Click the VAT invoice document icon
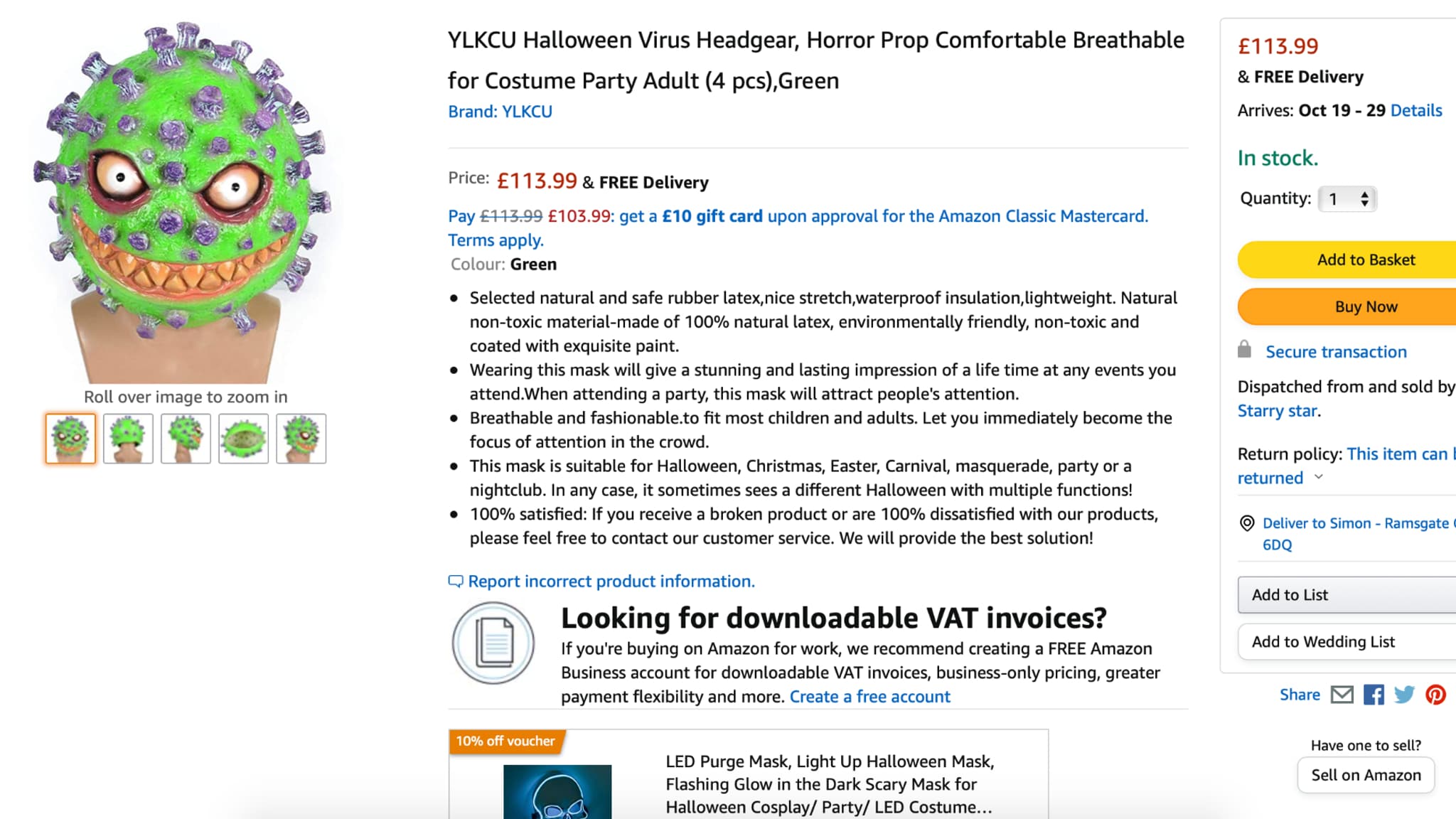Viewport: 1456px width, 819px height. (493, 643)
